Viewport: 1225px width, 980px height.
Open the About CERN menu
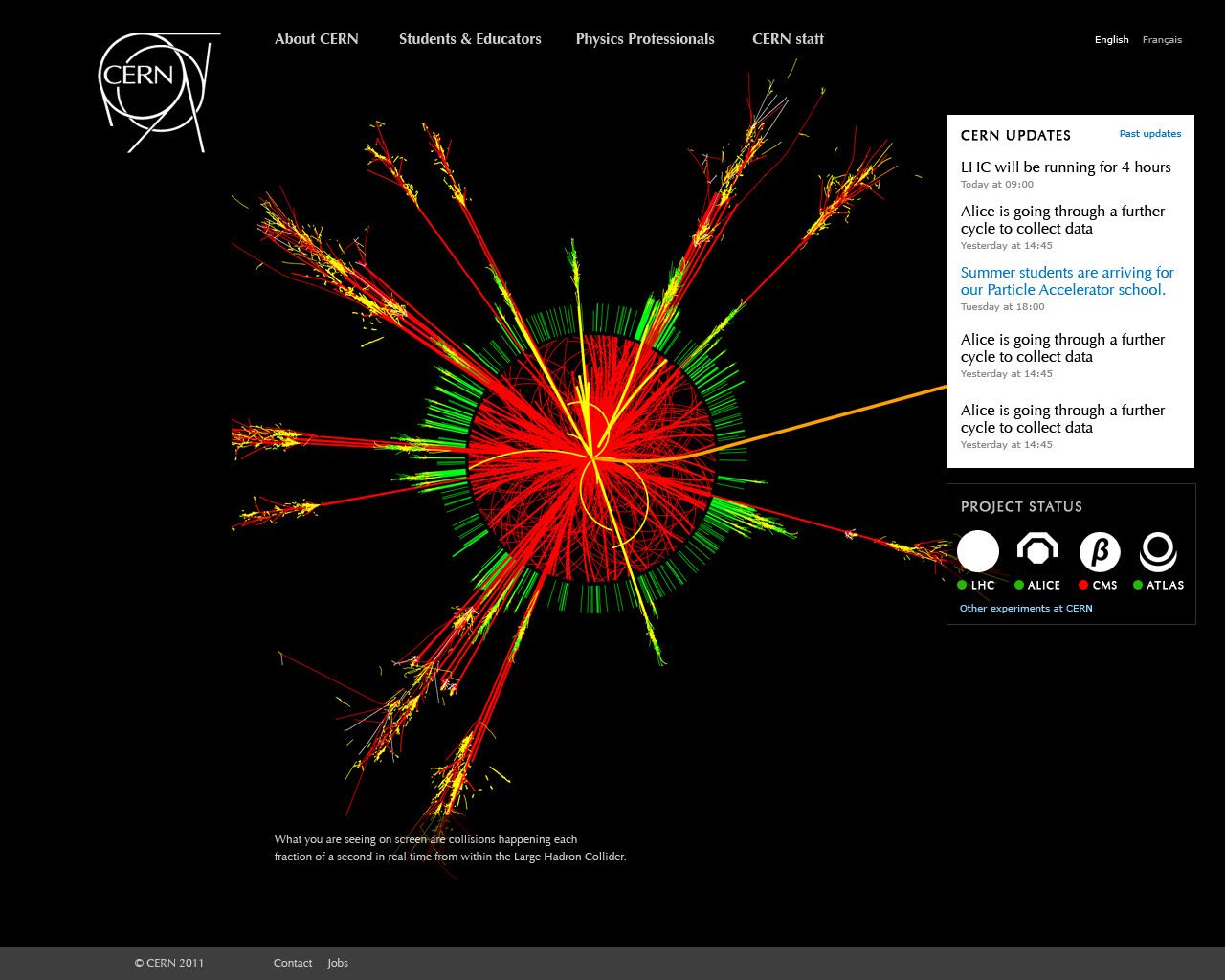pyautogui.click(x=317, y=39)
